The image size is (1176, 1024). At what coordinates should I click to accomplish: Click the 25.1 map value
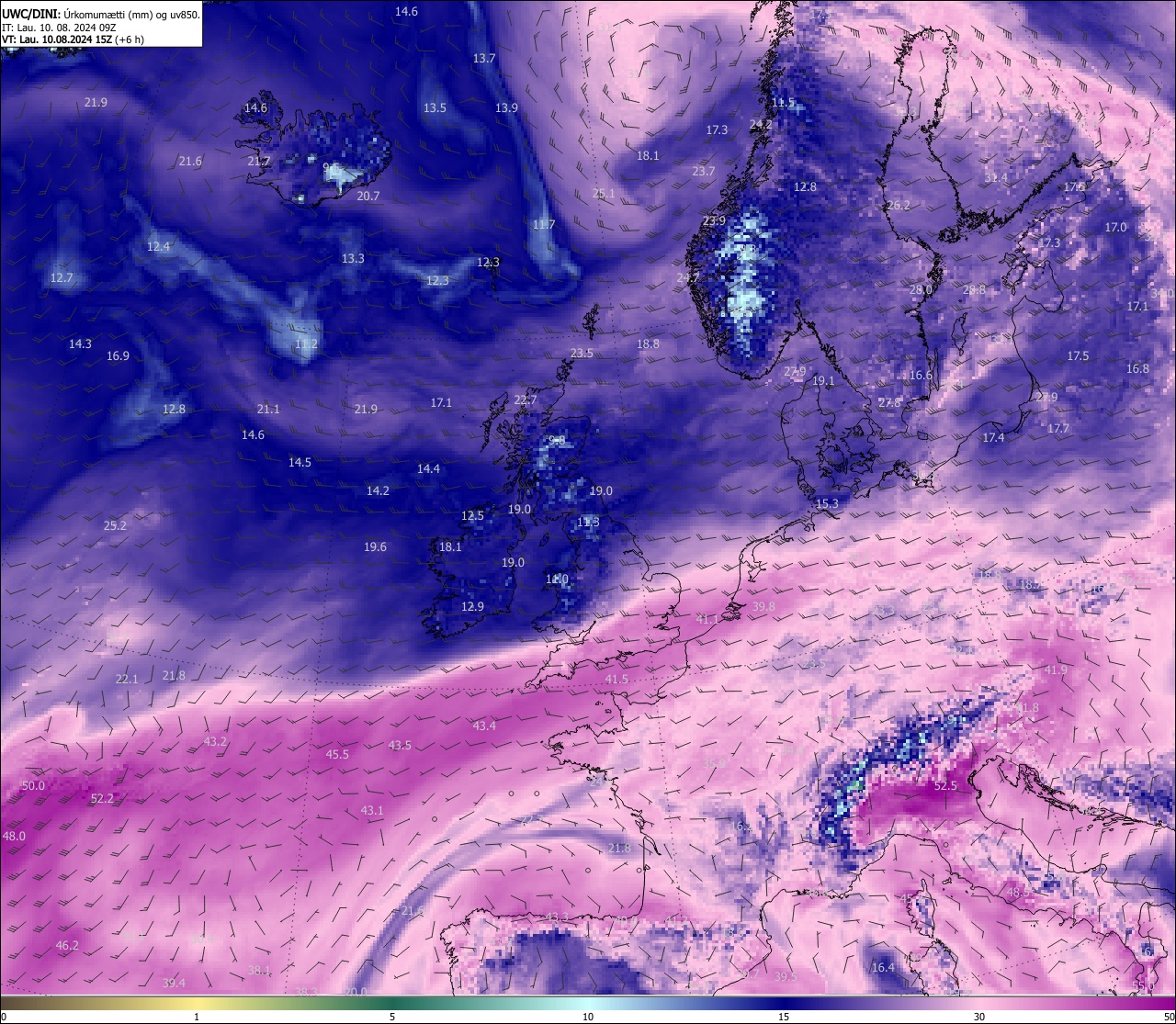tap(604, 194)
